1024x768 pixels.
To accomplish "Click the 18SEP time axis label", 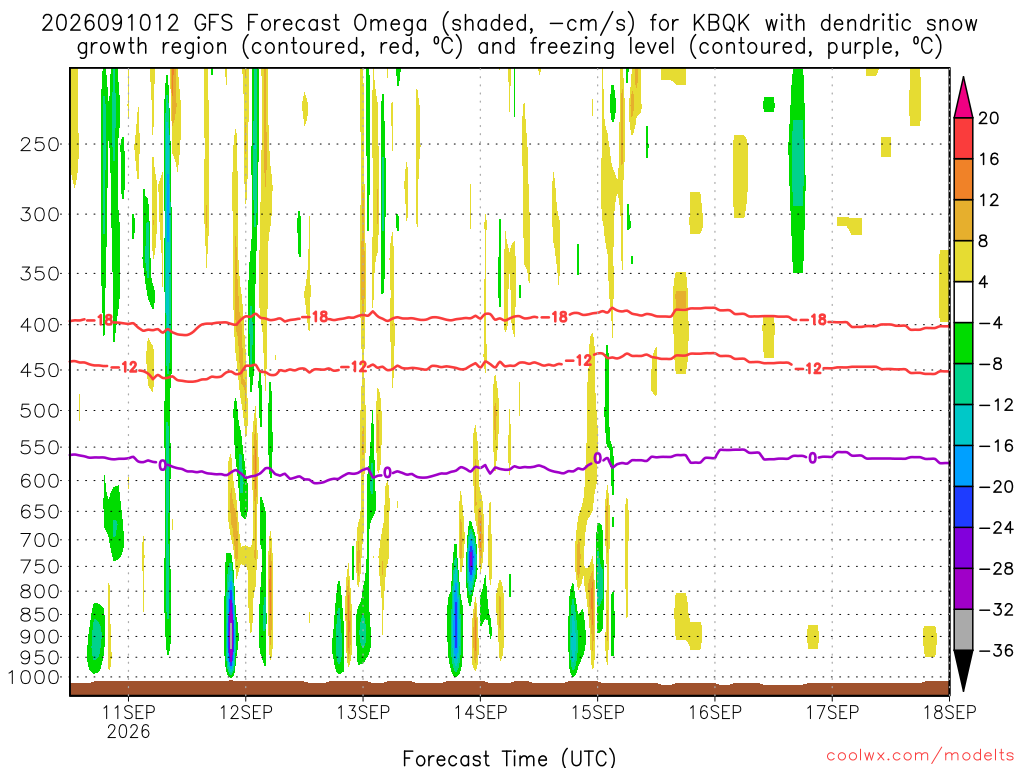I will coord(950,712).
